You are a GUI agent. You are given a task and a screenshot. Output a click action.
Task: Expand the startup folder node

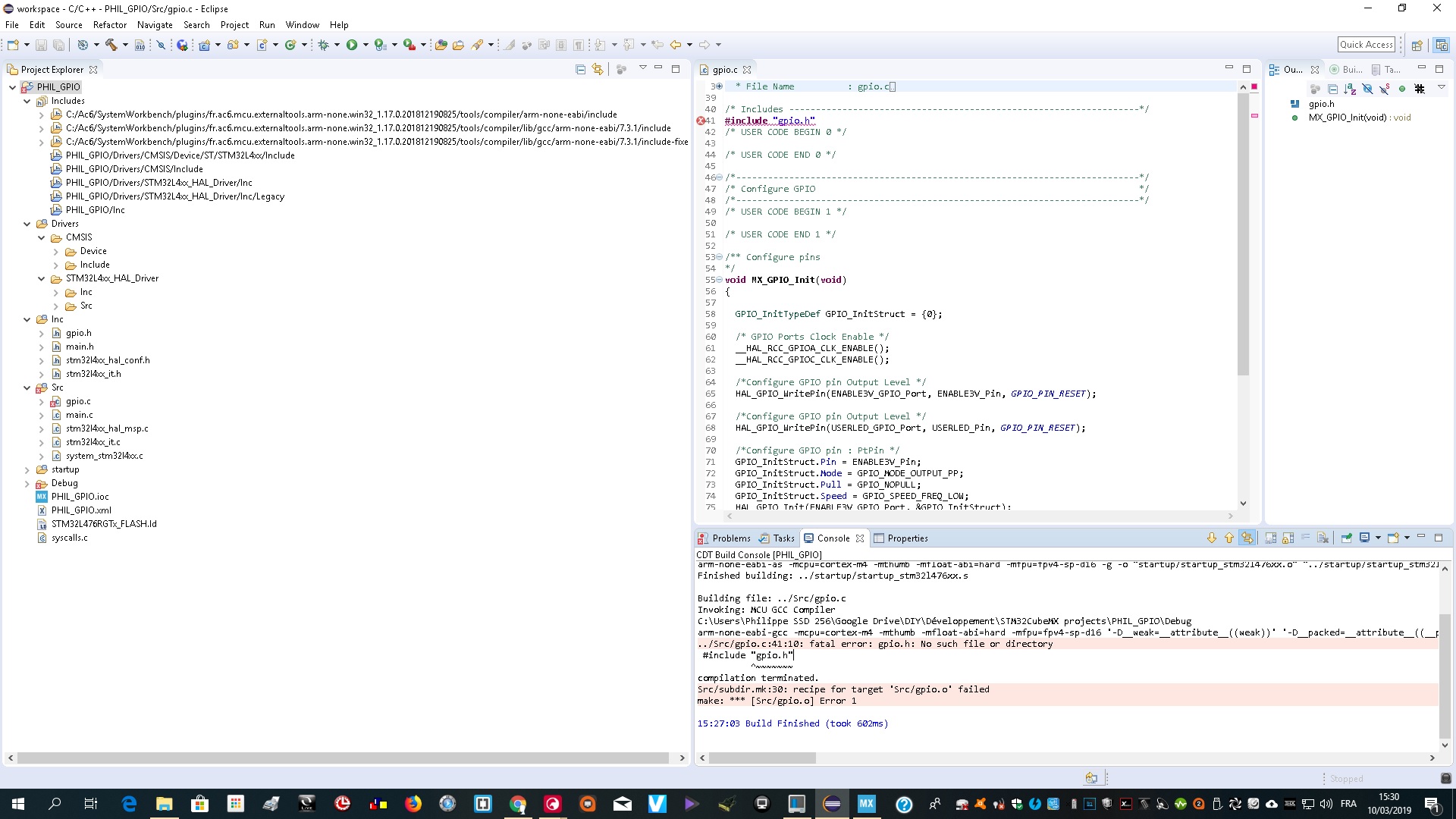tap(27, 469)
